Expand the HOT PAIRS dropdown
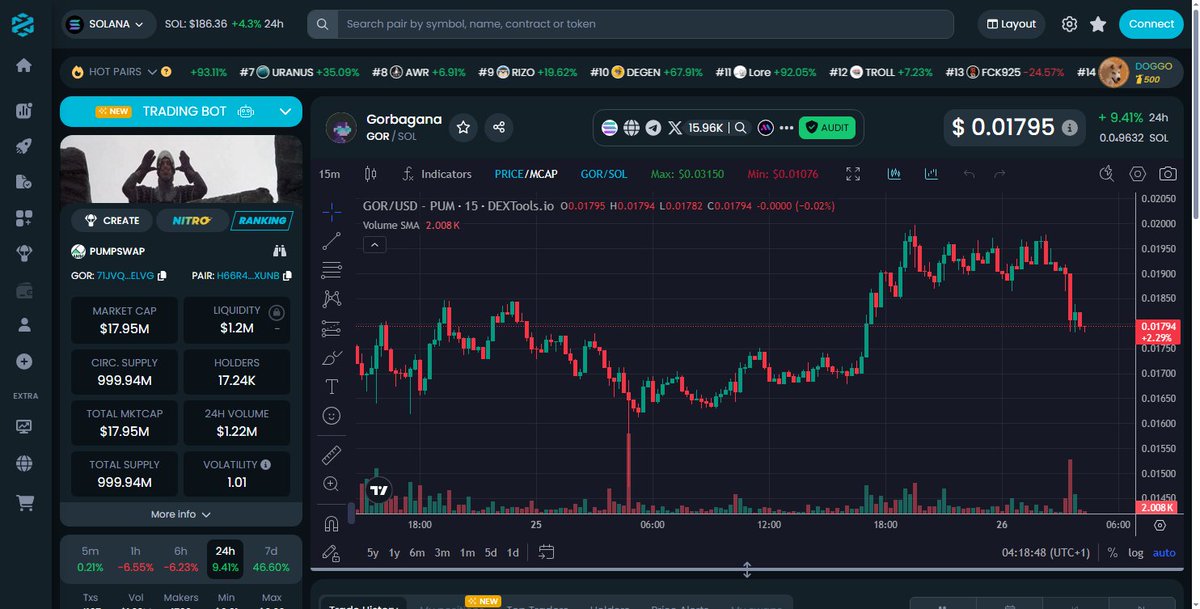 click(152, 72)
